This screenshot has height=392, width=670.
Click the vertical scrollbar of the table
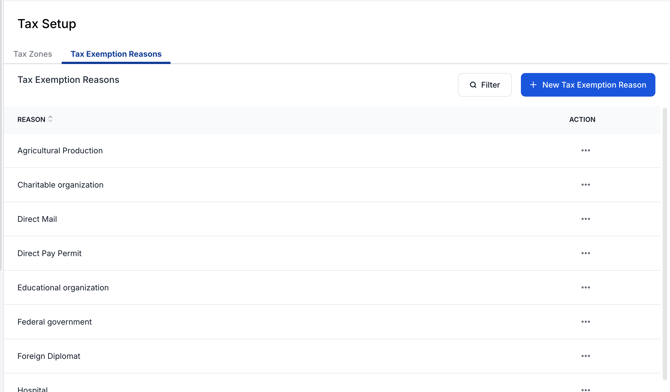[x=664, y=244]
